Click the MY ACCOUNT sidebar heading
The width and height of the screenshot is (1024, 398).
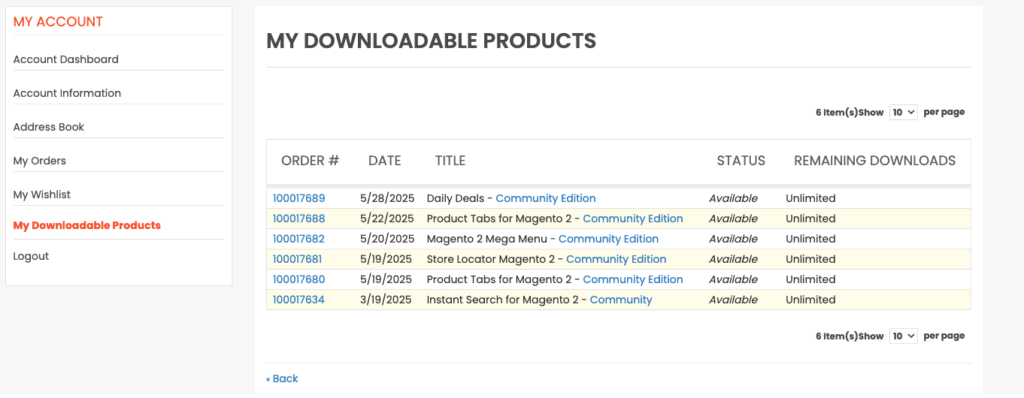(x=58, y=22)
